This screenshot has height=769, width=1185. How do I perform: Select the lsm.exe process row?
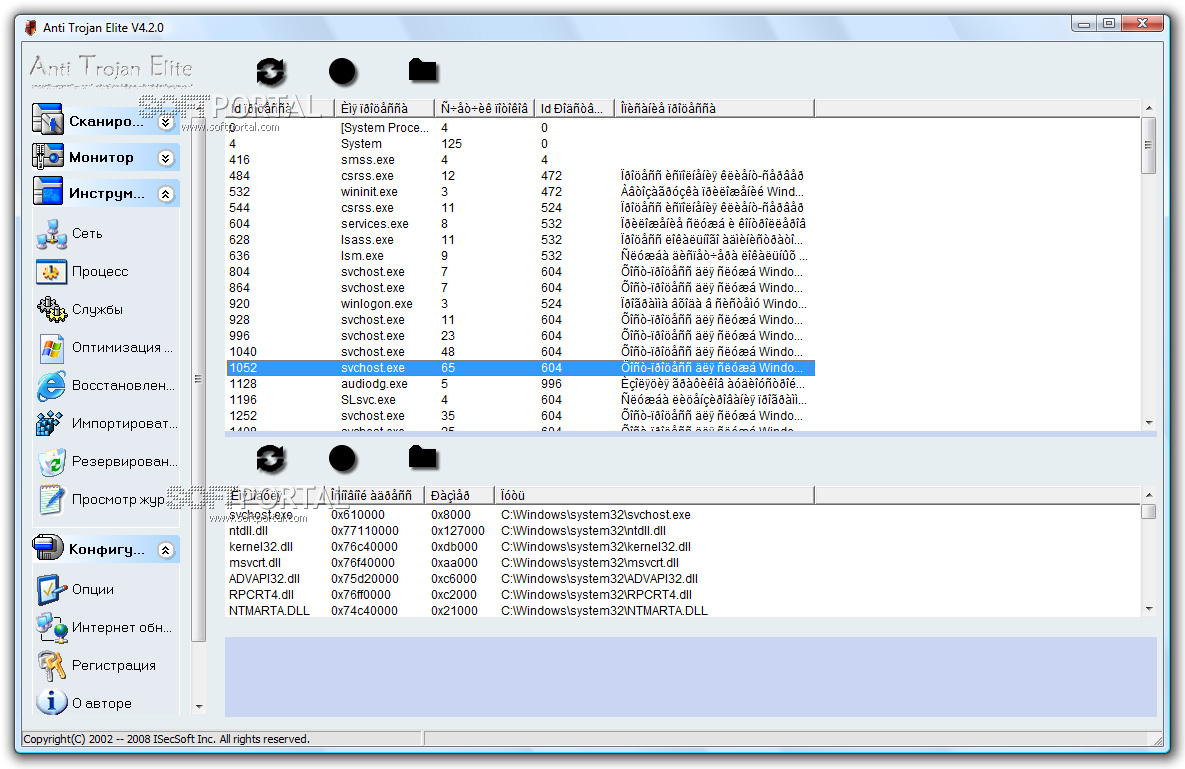click(x=521, y=255)
